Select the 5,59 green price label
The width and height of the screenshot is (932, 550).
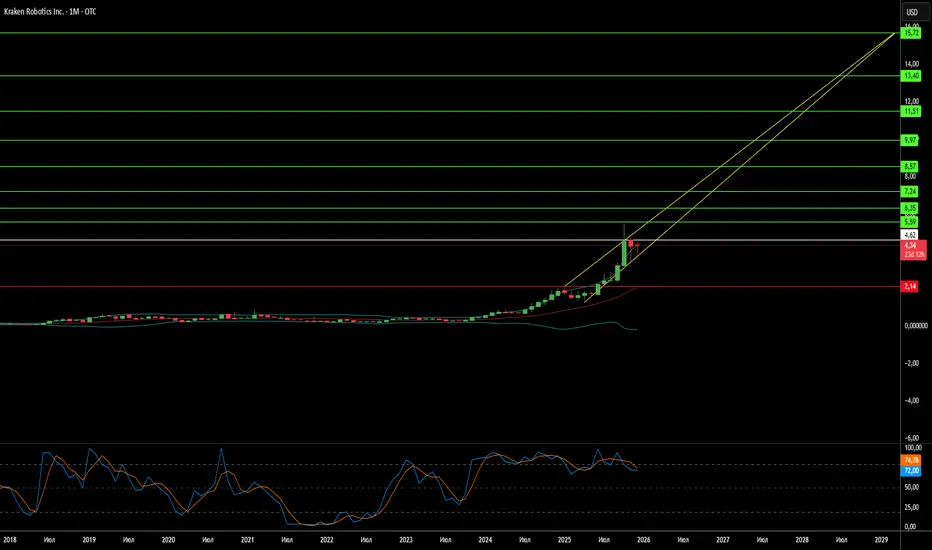pos(910,222)
